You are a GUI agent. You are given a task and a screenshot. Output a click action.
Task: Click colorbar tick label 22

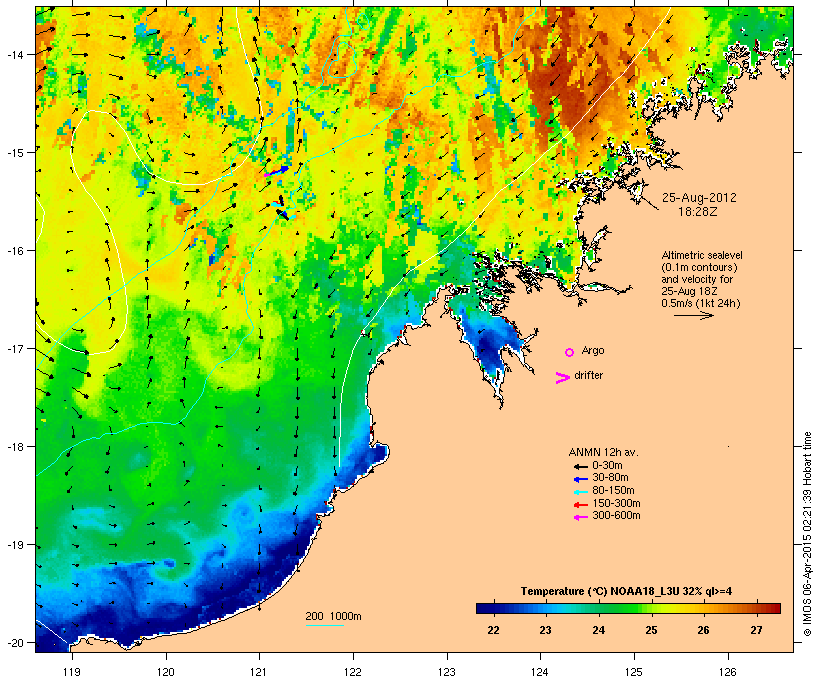[493, 630]
